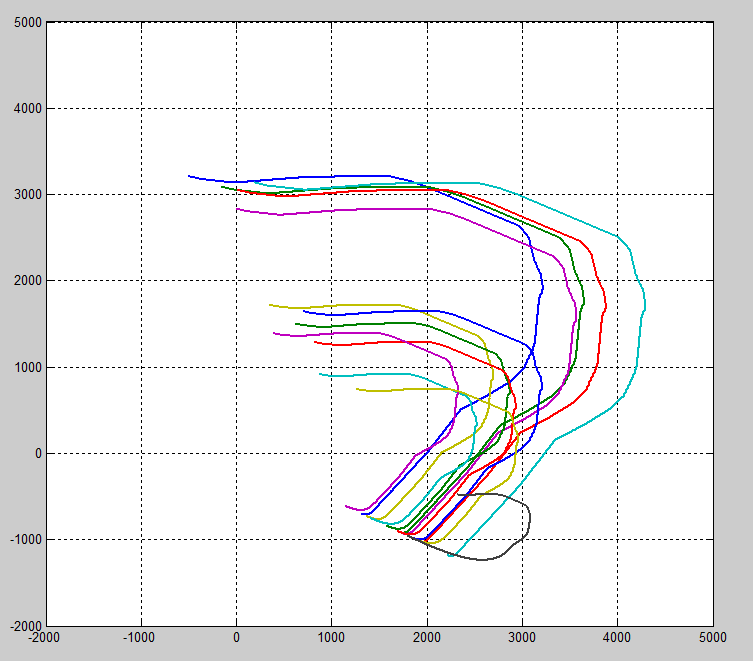
Task: Click the y-axis tick label 4000
Action: (25, 109)
